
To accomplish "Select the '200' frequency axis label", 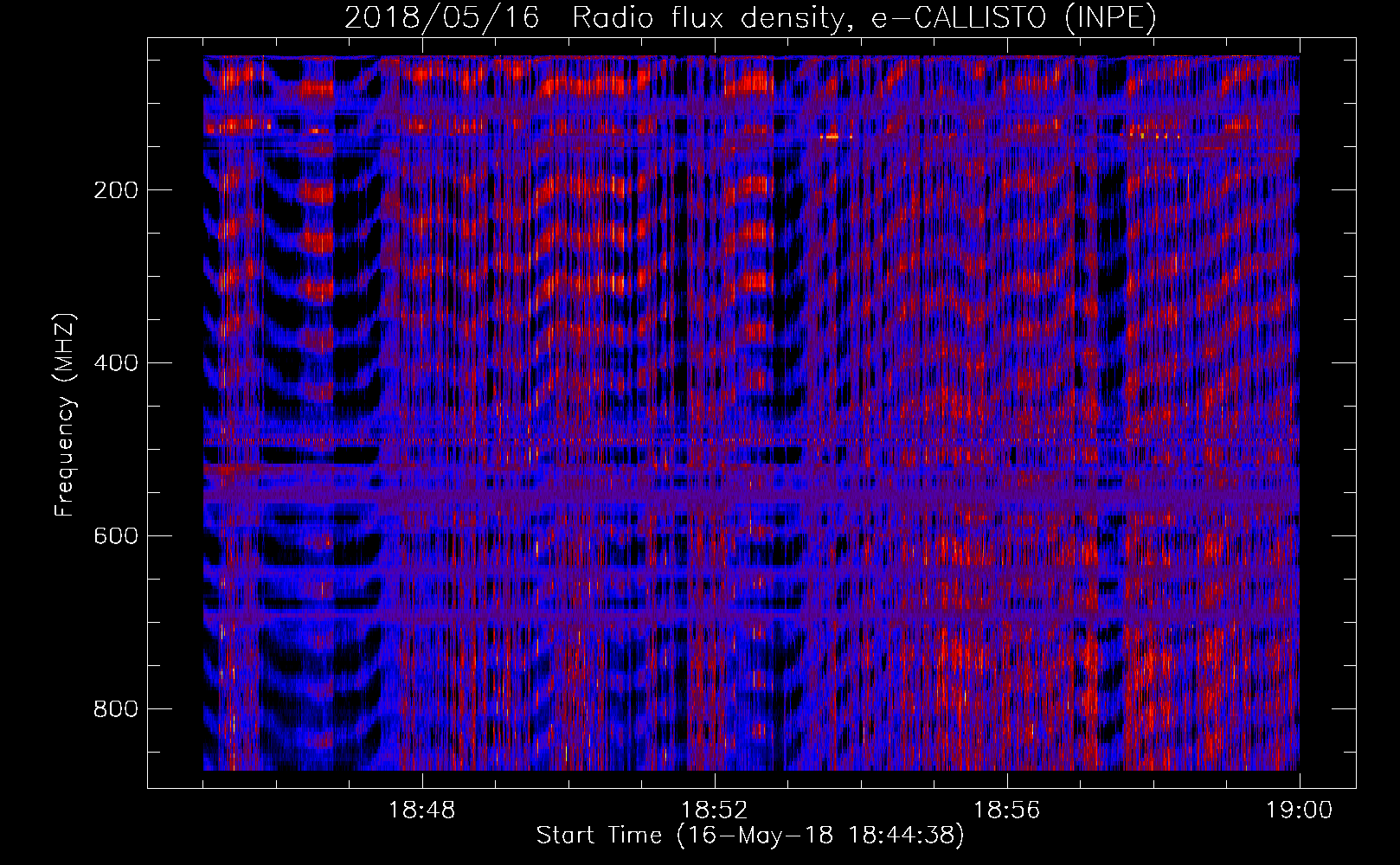I will [115, 190].
